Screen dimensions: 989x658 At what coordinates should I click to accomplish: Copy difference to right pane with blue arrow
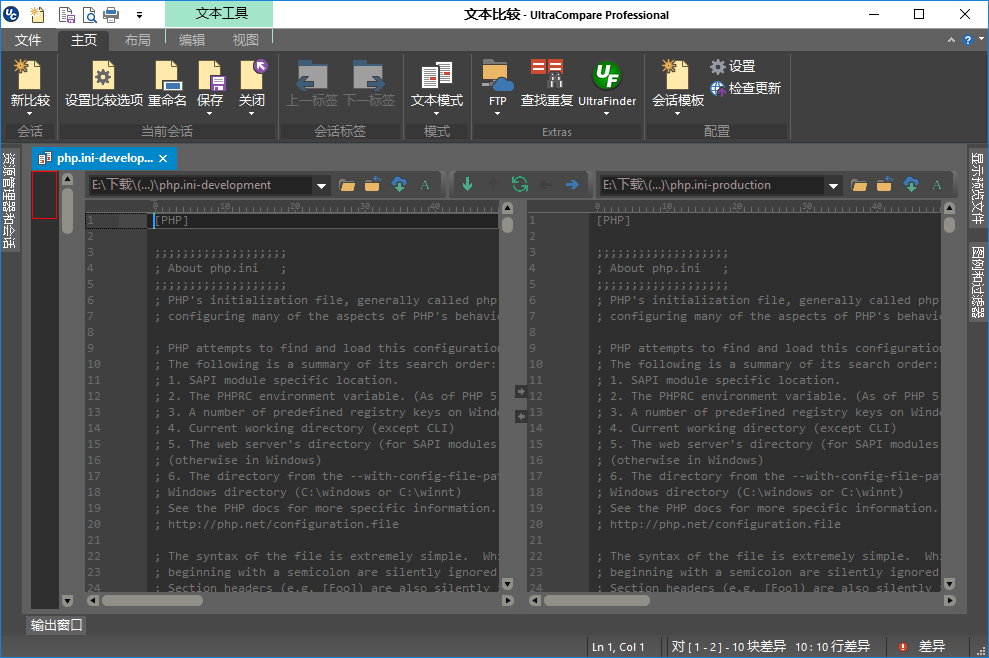coord(572,185)
